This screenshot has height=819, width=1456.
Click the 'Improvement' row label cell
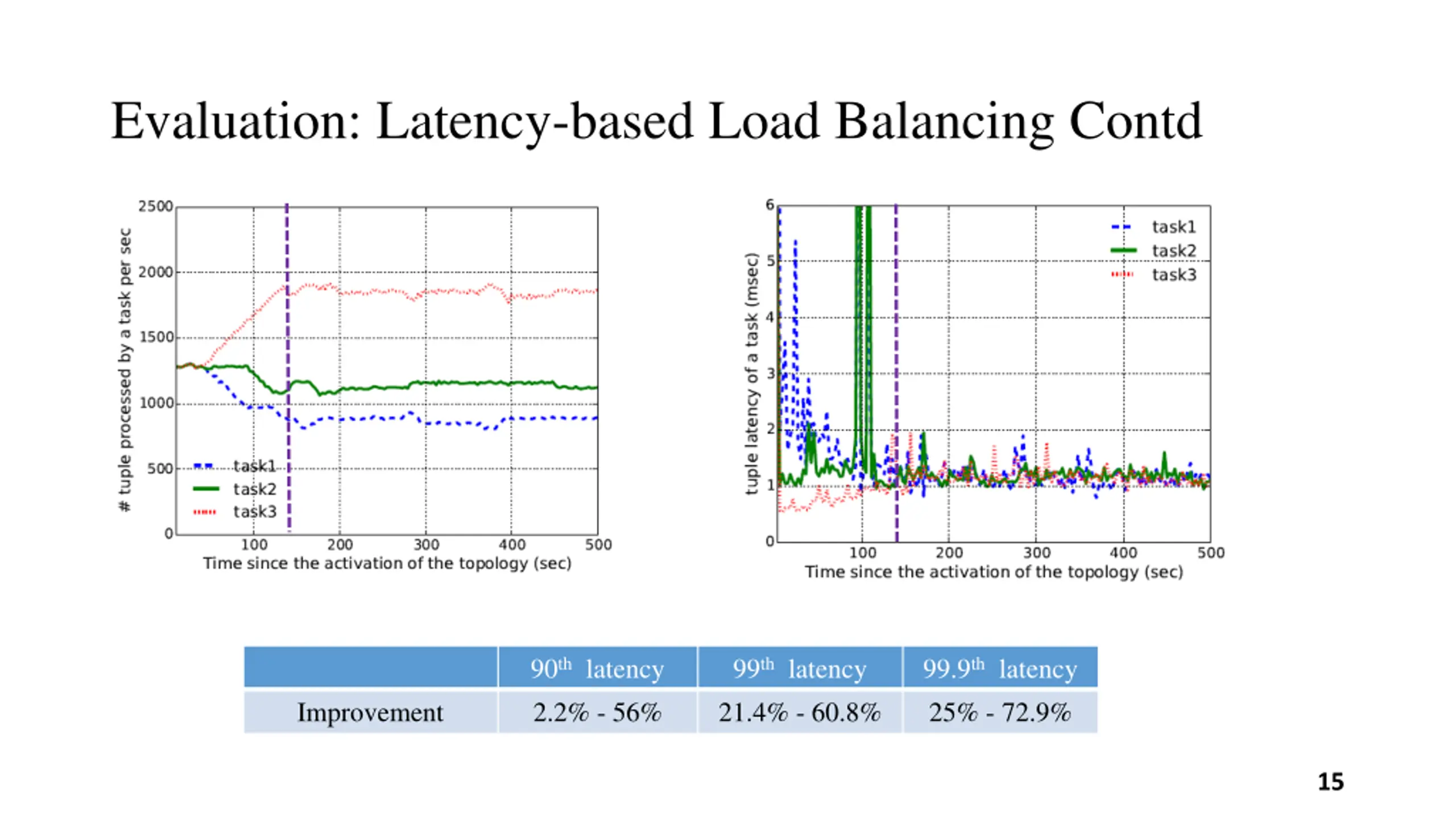(x=371, y=712)
